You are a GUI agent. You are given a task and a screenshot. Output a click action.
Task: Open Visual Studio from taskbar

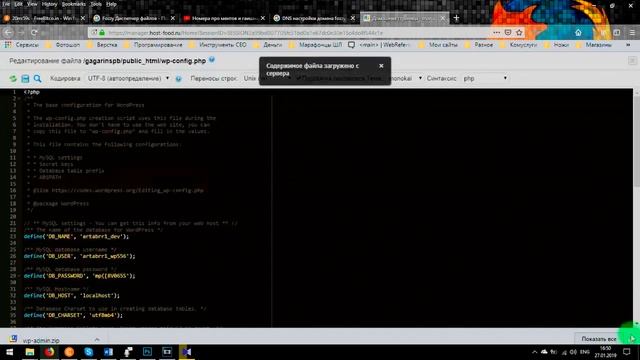(186, 352)
